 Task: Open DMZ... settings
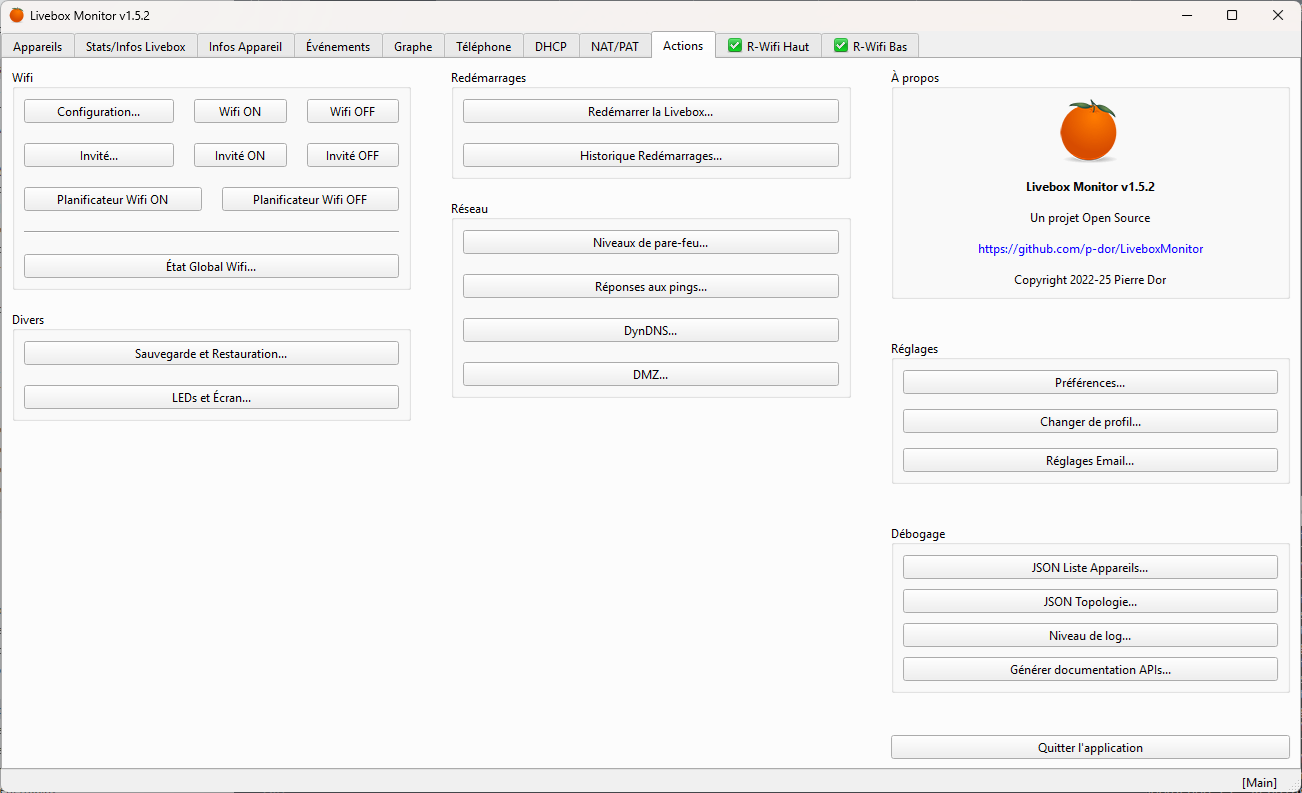coord(651,374)
